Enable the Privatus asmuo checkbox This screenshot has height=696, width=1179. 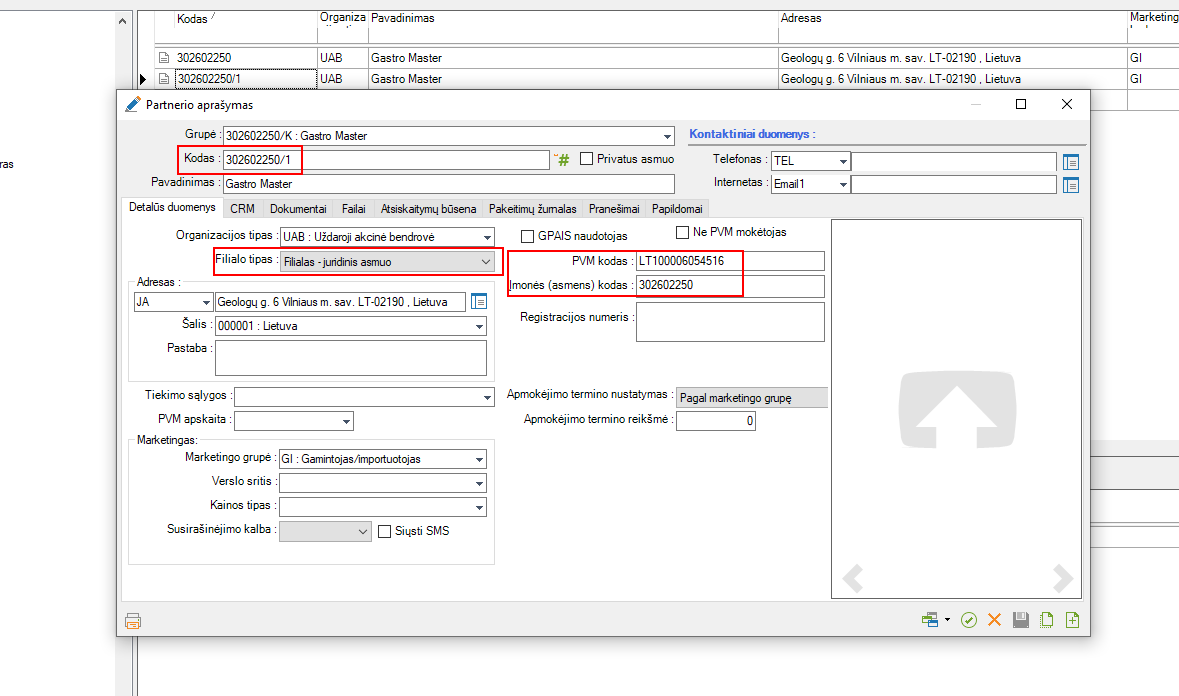point(587,159)
